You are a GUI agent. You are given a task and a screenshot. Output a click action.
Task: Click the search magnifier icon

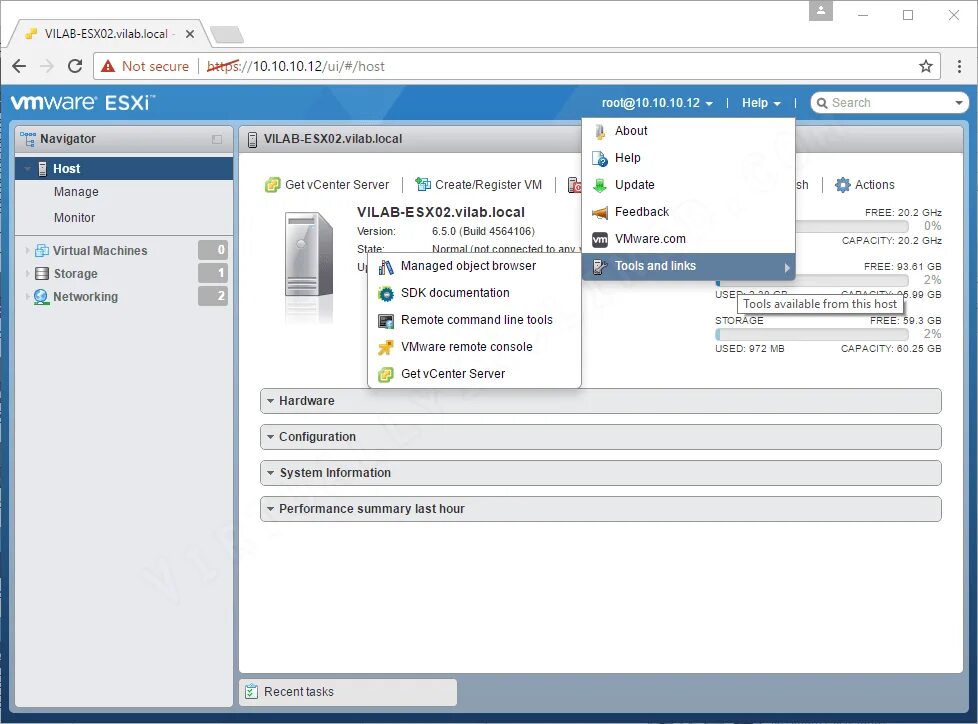point(821,102)
